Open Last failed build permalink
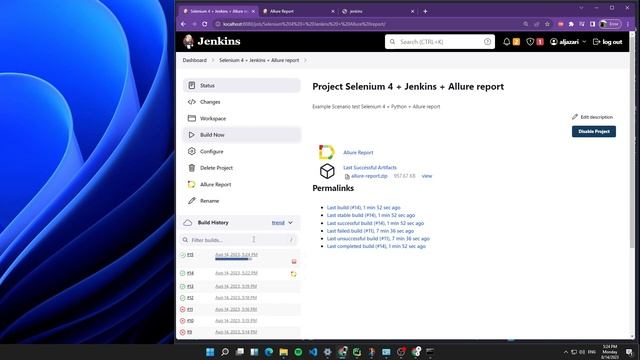The width and height of the screenshot is (640, 360). coord(370,231)
